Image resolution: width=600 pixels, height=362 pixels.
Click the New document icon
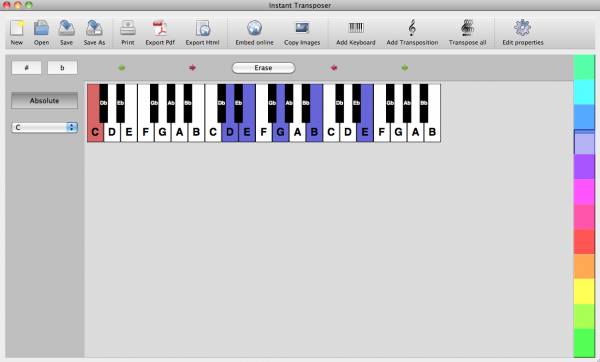16,28
